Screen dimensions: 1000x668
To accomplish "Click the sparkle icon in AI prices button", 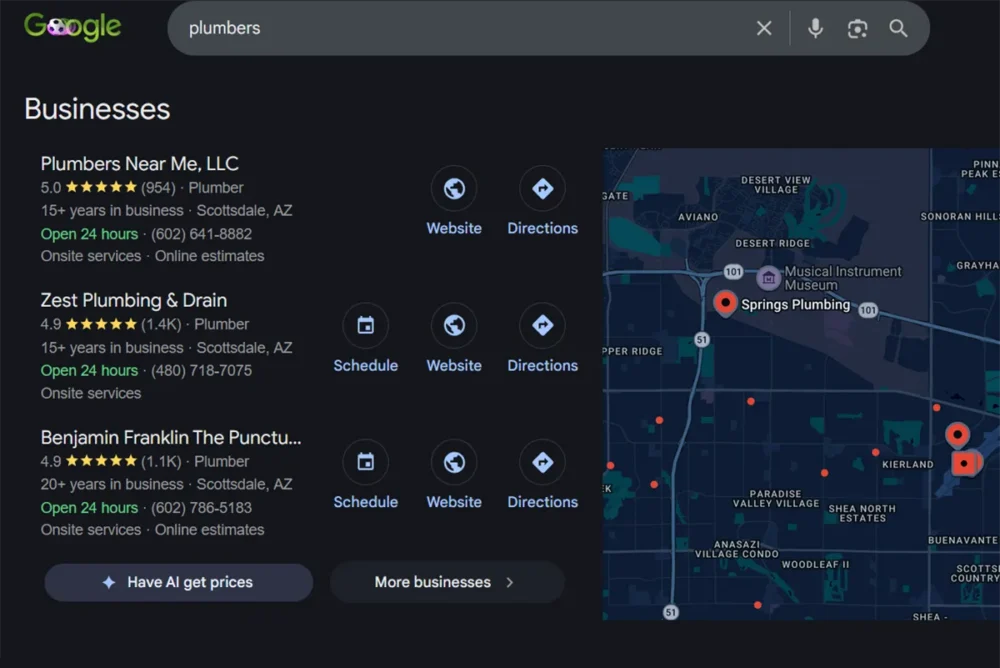I will point(109,582).
